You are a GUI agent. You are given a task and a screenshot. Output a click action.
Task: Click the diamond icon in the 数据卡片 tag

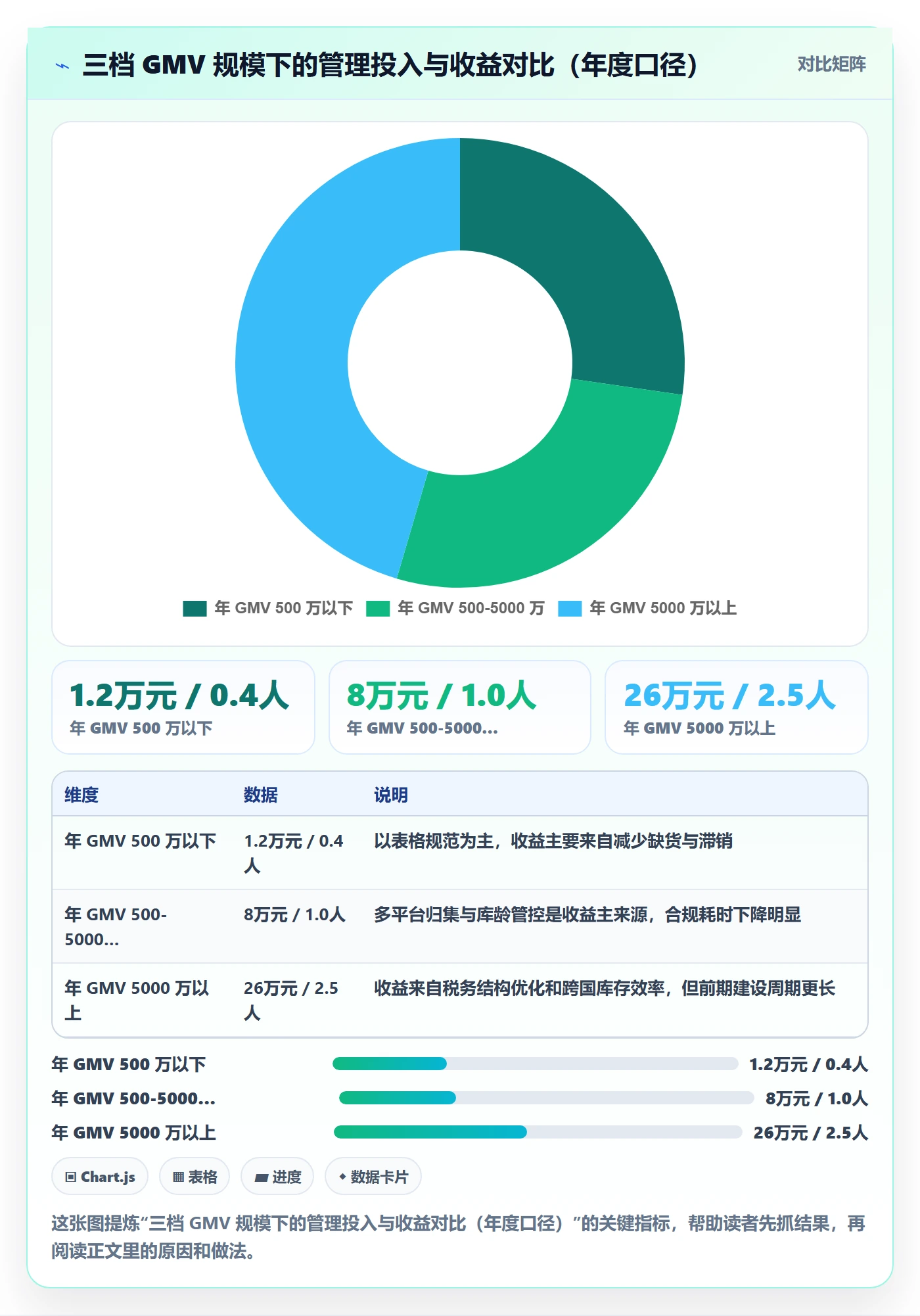coord(342,1177)
